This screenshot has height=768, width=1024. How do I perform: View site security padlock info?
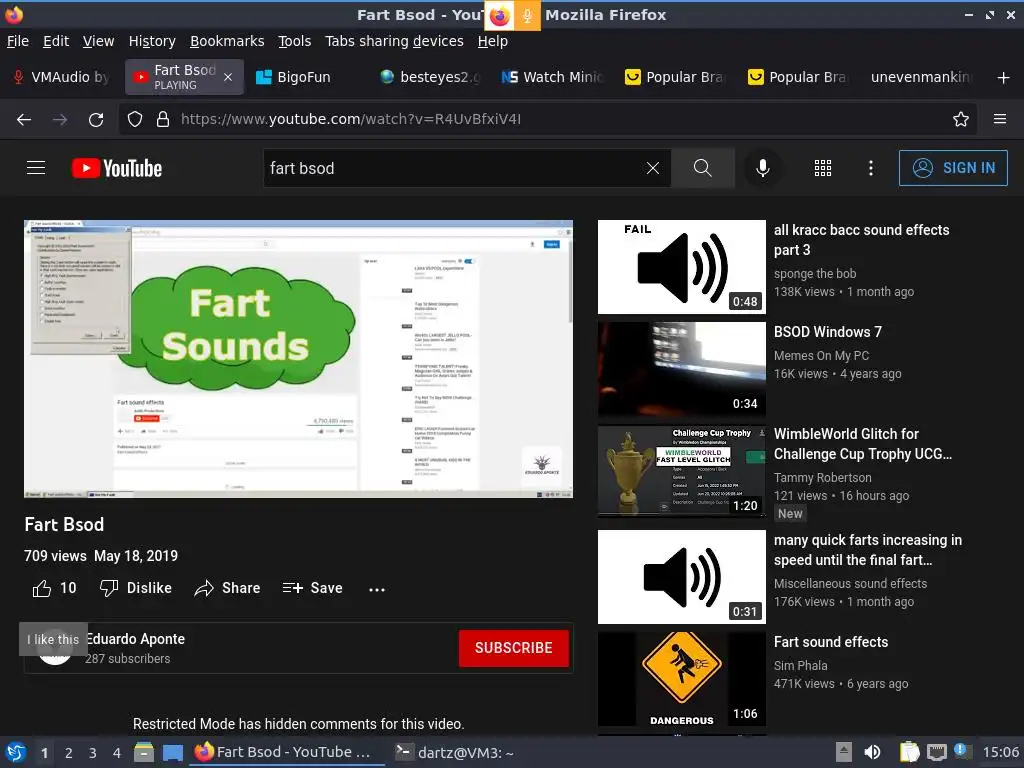[163, 120]
